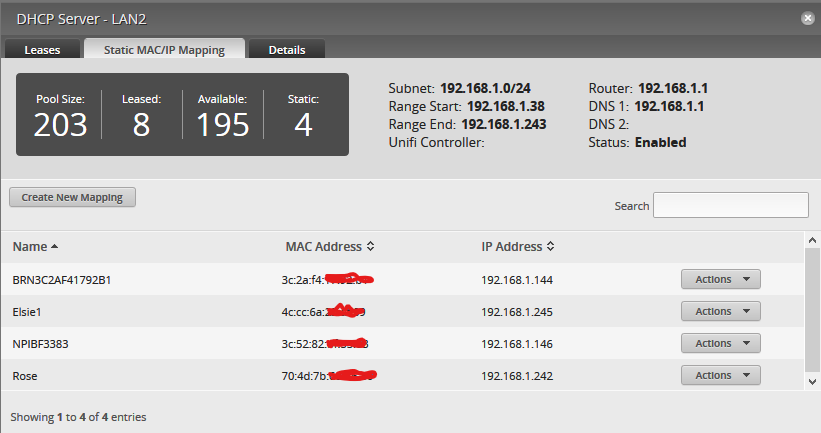
Task: Close the DHCP Server LAN2 dialog
Action: [x=808, y=18]
